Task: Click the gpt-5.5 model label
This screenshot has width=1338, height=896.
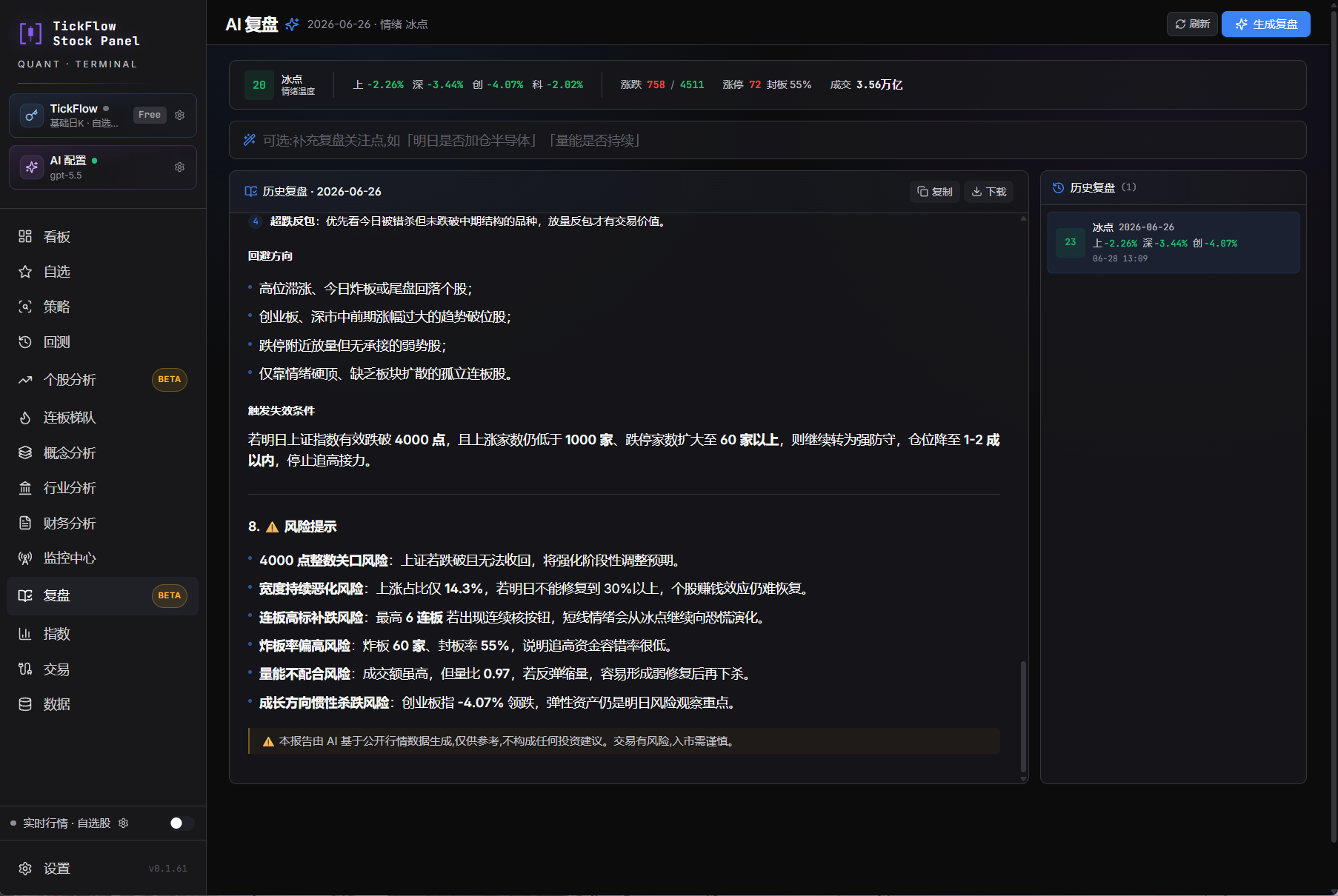Action: pyautogui.click(x=66, y=175)
